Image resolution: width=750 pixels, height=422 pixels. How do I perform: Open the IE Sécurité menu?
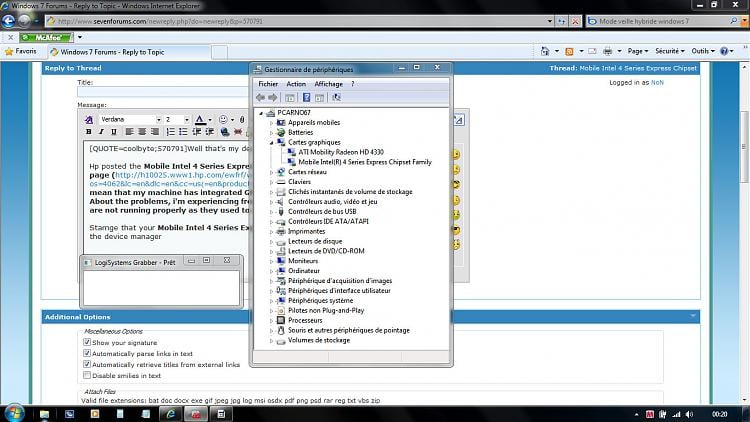click(x=670, y=51)
